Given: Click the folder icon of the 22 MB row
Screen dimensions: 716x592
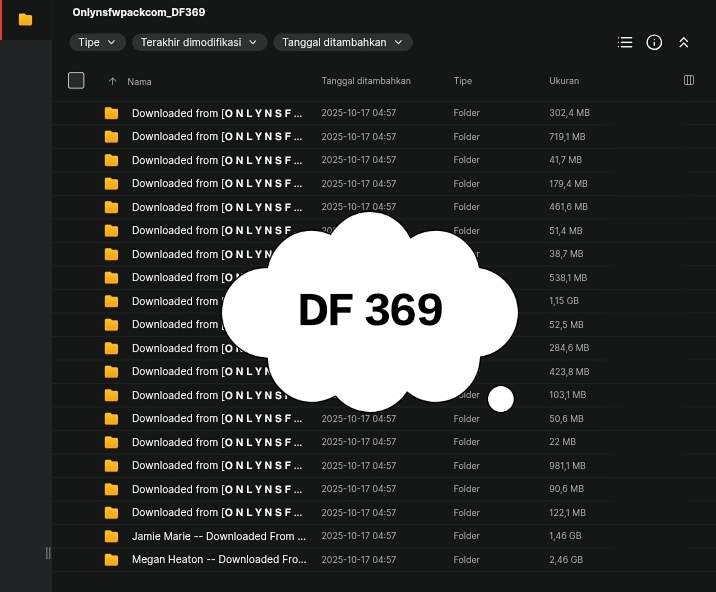Looking at the screenshot, I should pos(111,442).
